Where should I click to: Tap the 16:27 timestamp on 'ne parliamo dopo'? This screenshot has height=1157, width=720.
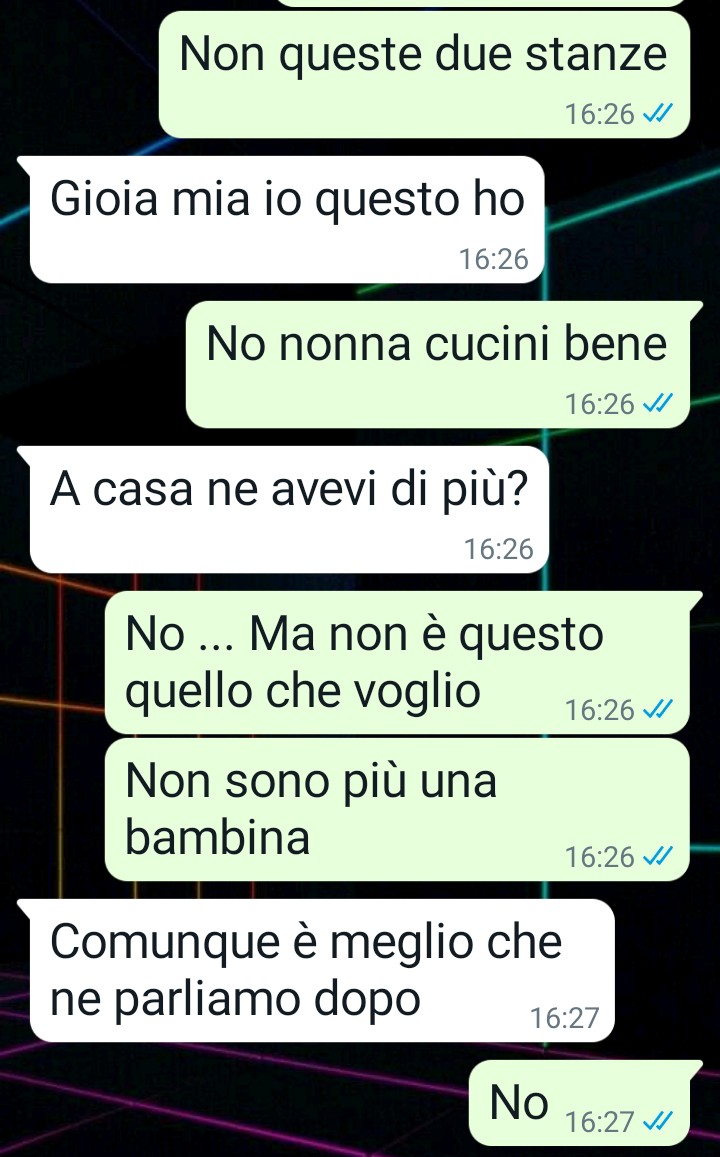coord(564,1018)
